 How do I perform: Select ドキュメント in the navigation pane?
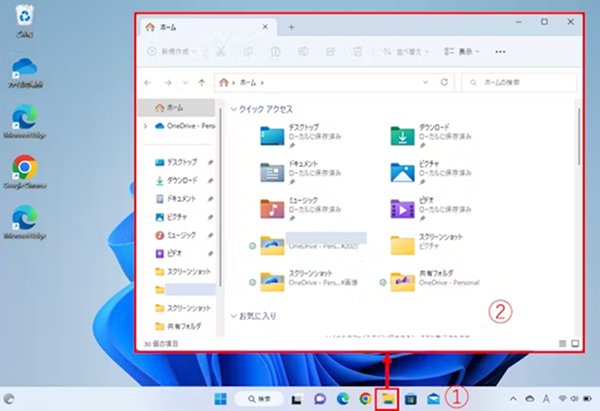tap(181, 198)
